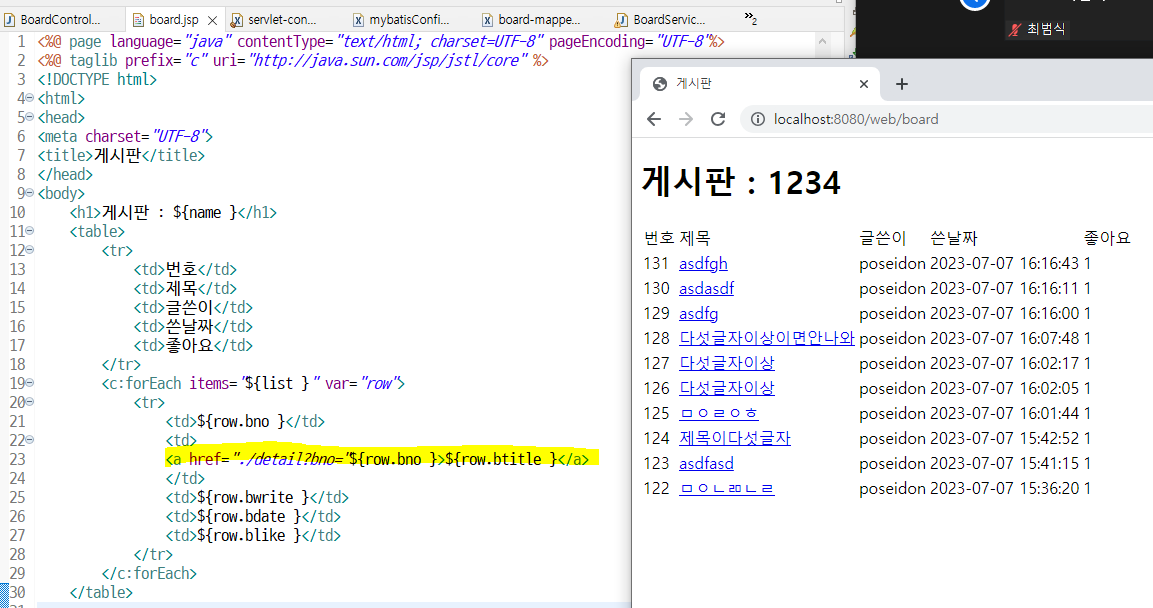The height and width of the screenshot is (608, 1153).
Task: Open the asdfasd post link
Action: point(706,463)
